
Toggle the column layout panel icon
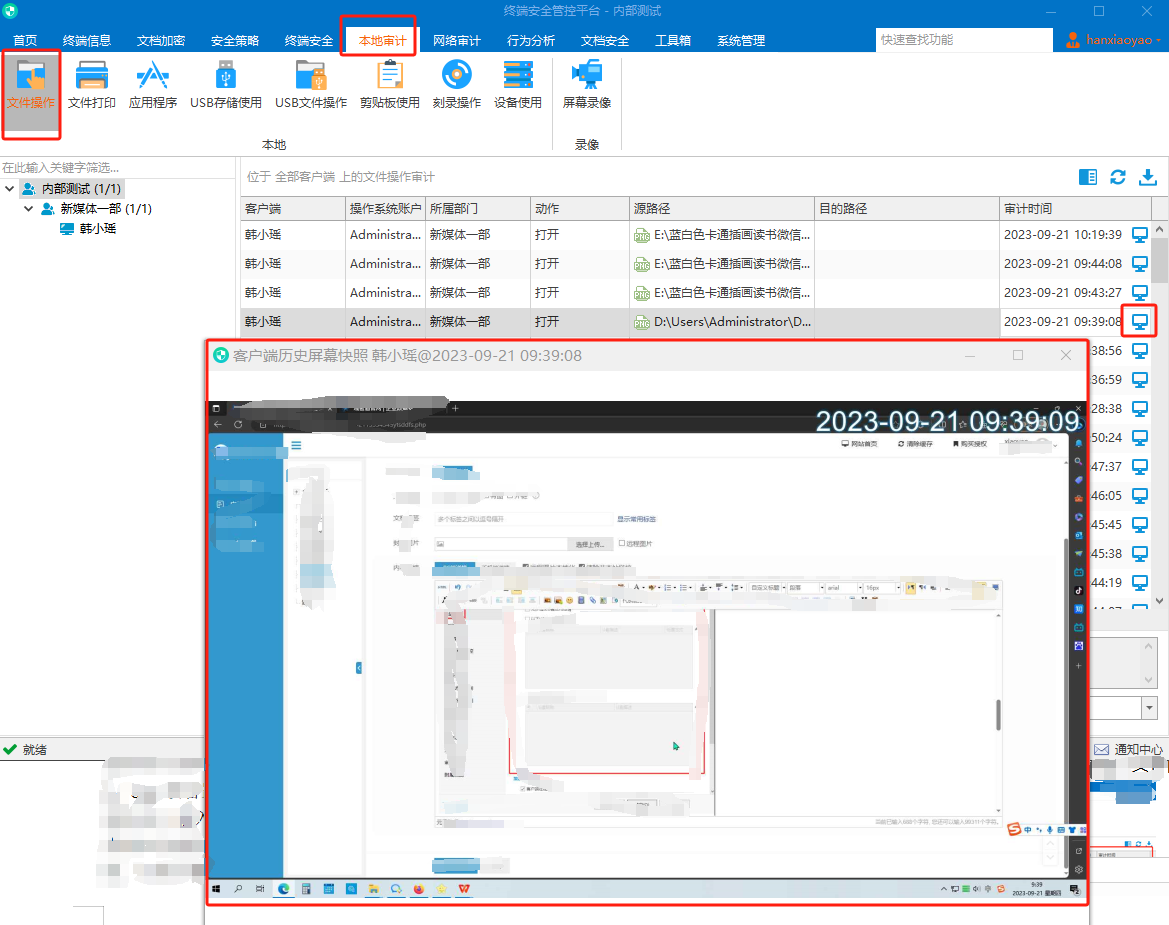coord(1088,177)
